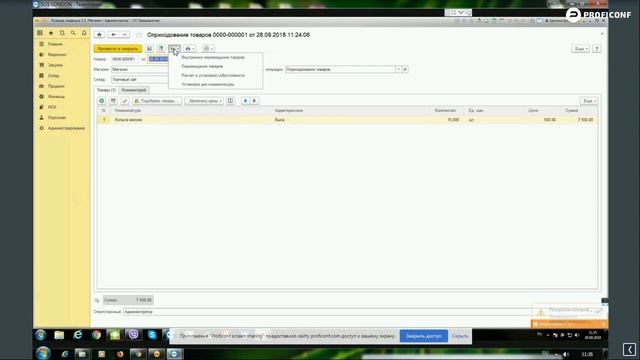Expand the operation type dropdown arrow
The width and height of the screenshot is (640, 360).
[398, 69]
